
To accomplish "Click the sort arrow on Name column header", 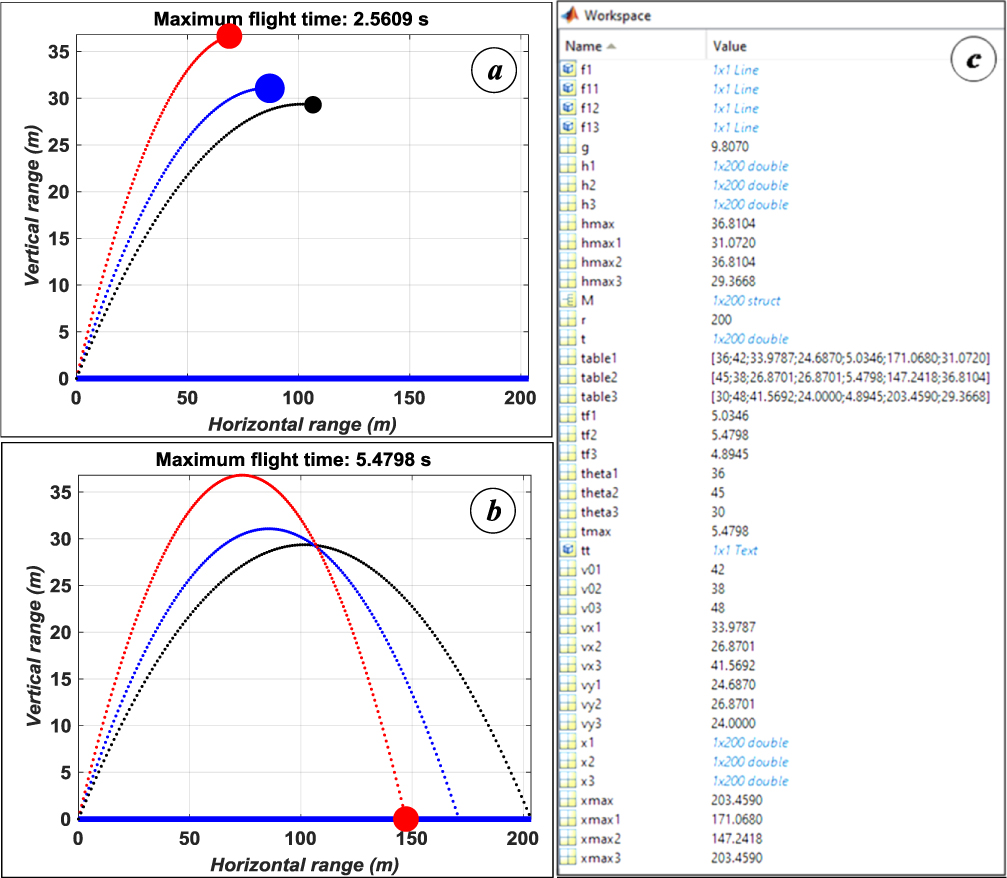I will (611, 46).
